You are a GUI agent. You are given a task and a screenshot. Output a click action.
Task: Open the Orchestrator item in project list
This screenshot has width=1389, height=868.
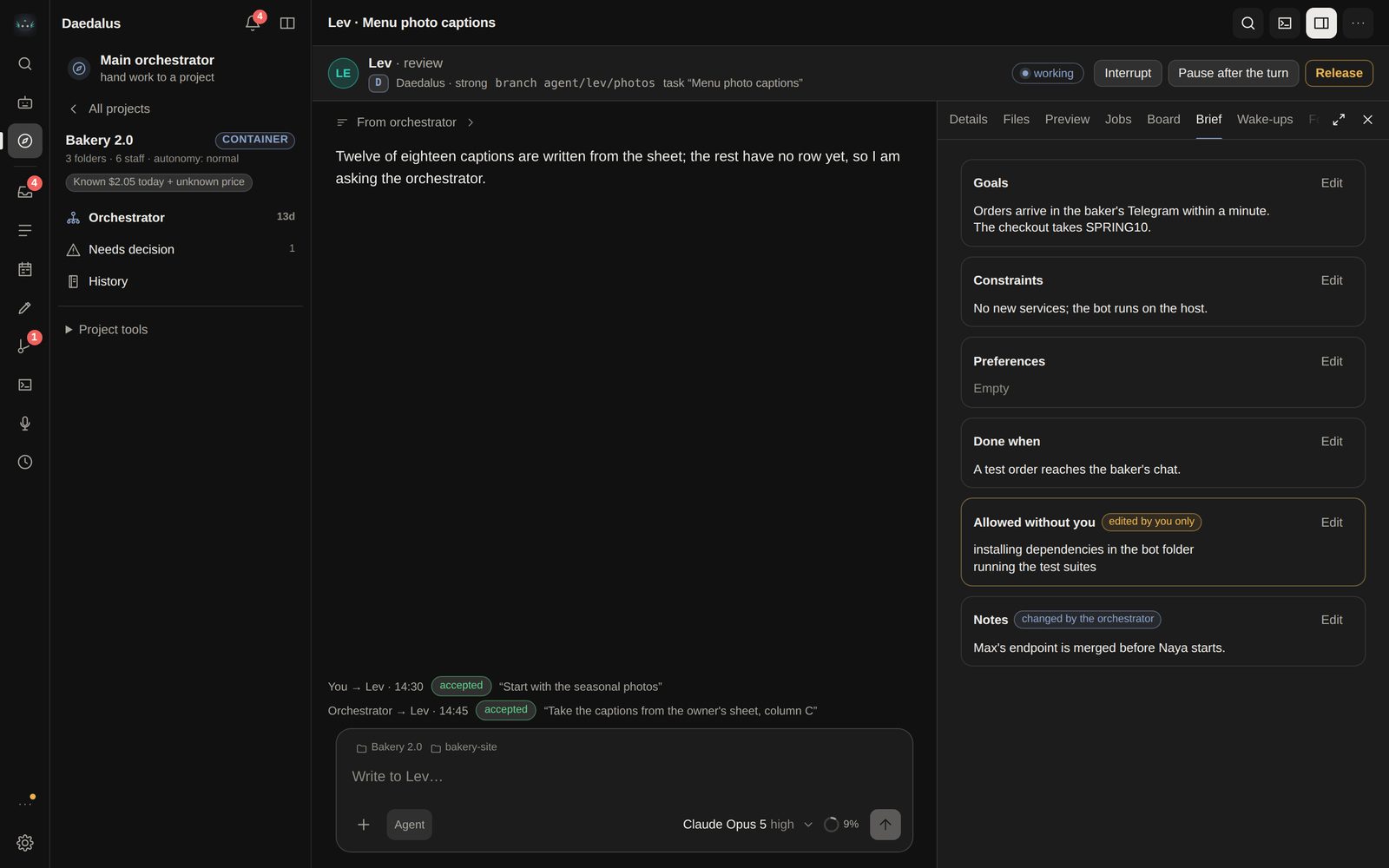coord(181,218)
